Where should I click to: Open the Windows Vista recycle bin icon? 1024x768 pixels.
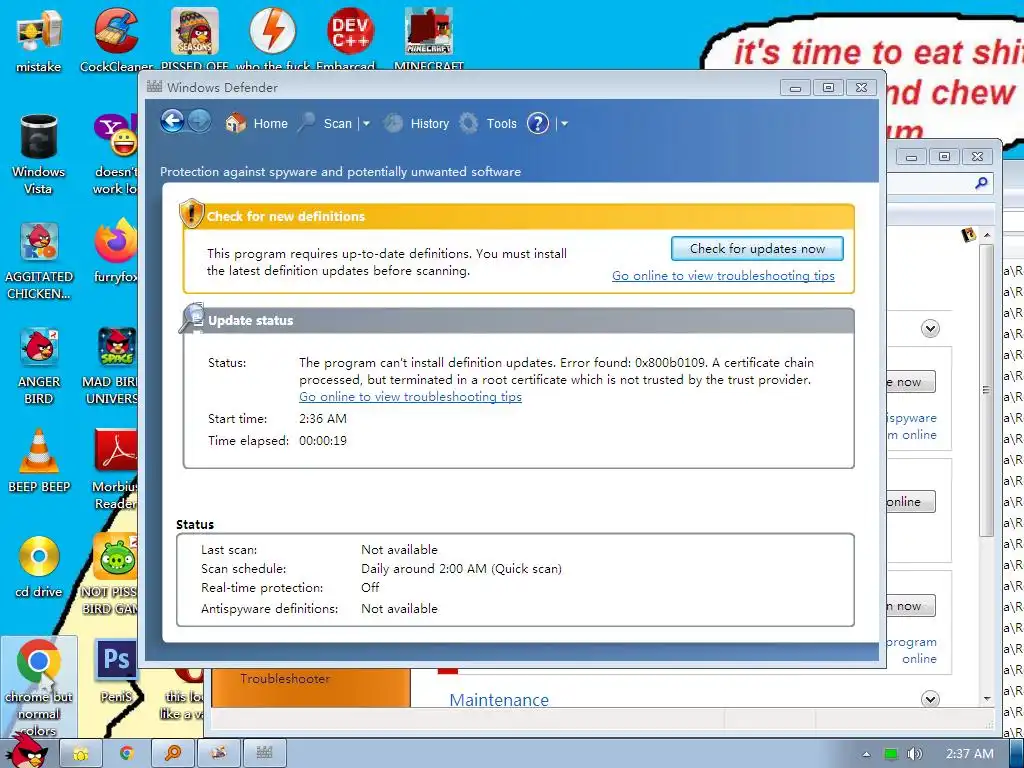click(x=39, y=154)
